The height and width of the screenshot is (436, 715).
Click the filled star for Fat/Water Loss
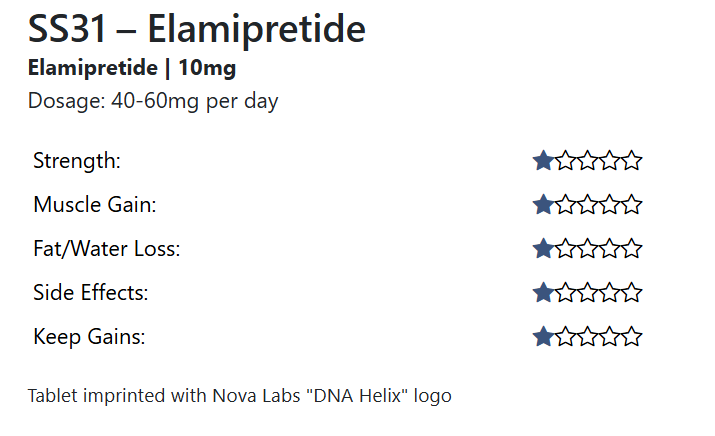point(544,248)
